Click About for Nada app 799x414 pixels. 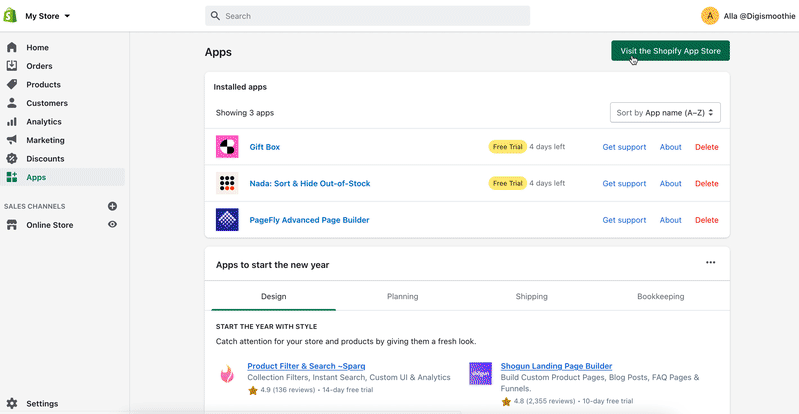pos(671,184)
